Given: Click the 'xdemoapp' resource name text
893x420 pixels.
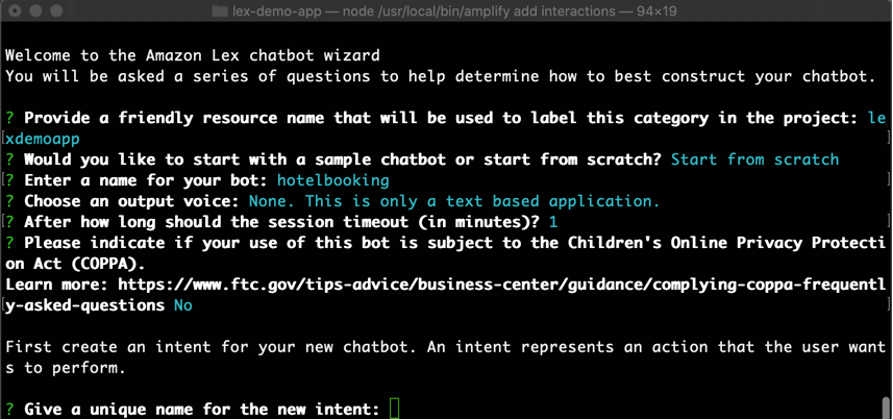Looking at the screenshot, I should point(42,139).
